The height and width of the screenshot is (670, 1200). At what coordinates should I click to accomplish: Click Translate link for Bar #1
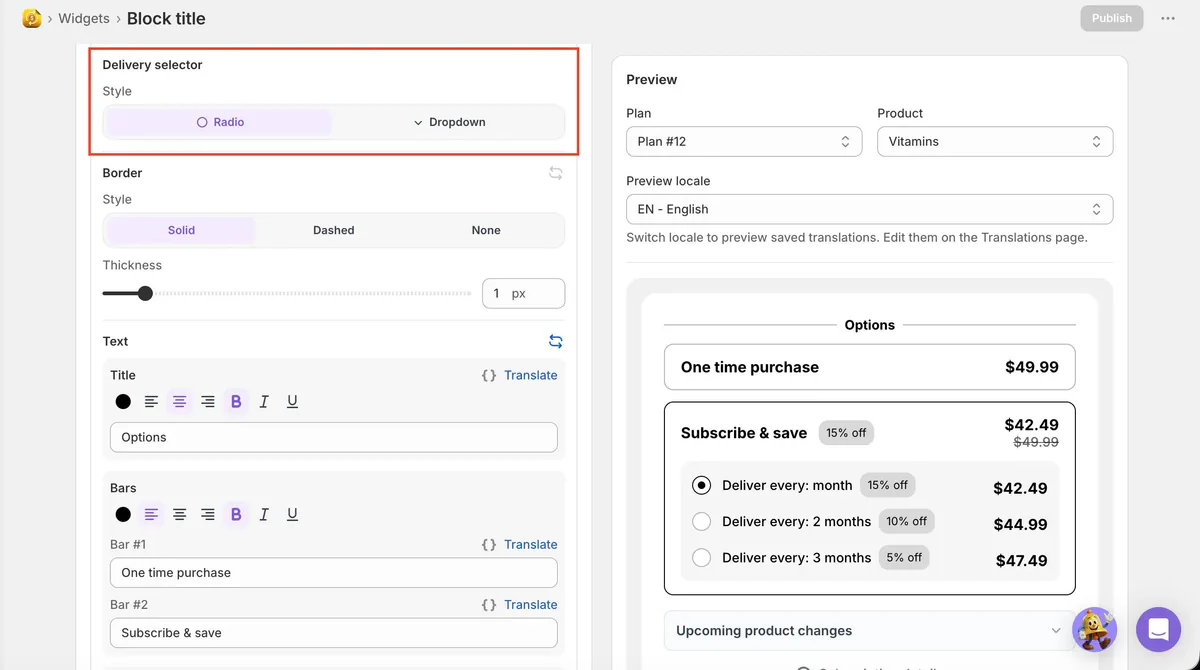(531, 544)
